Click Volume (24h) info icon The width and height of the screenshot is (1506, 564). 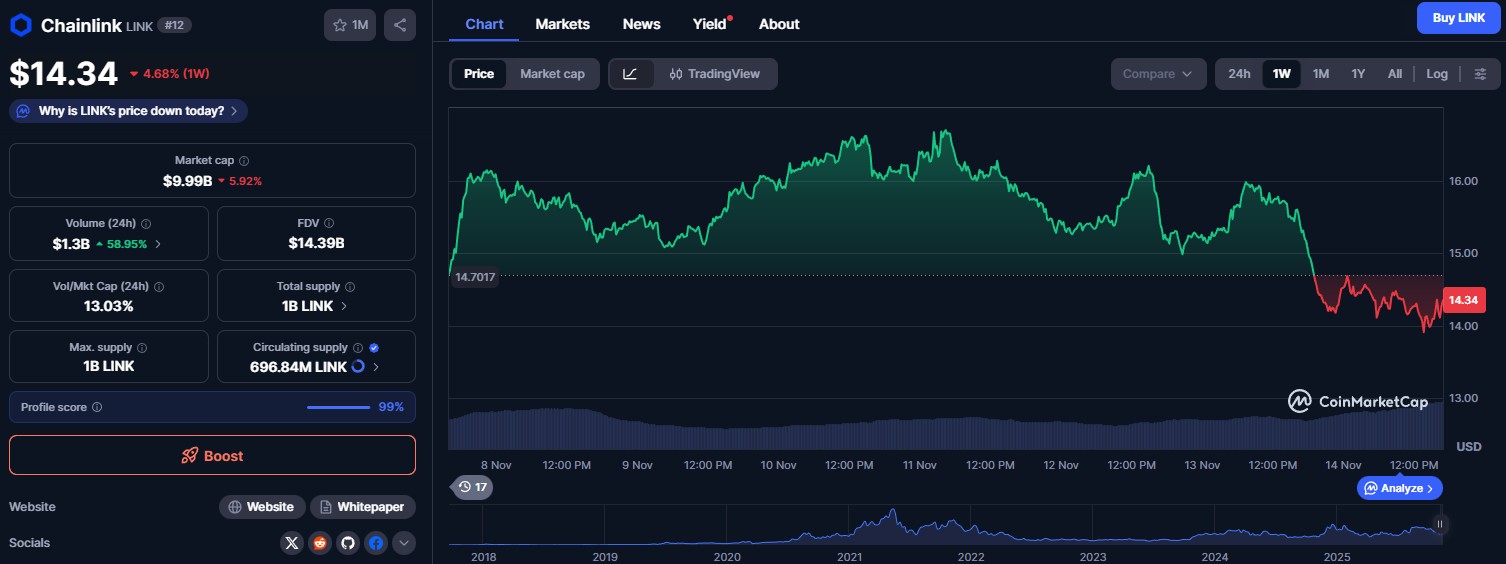[x=146, y=224]
